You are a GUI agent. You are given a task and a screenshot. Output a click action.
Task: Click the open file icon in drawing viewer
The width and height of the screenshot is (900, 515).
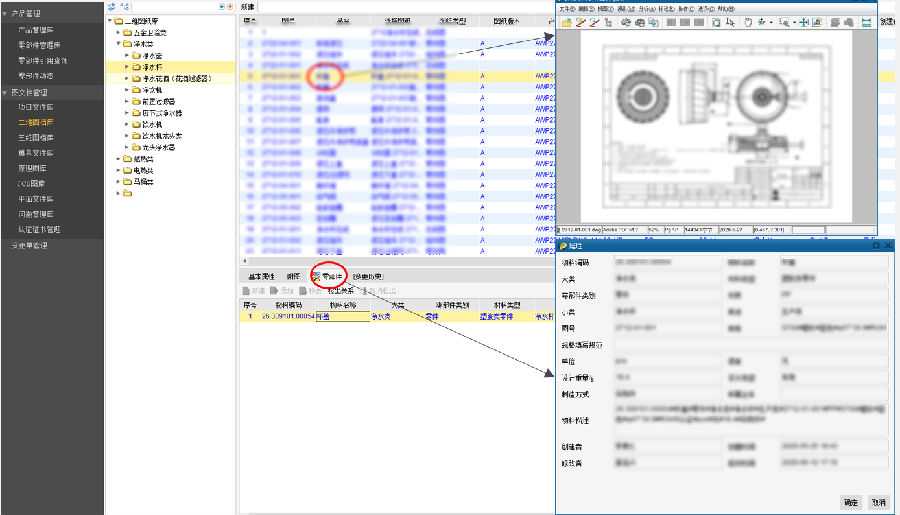click(567, 21)
